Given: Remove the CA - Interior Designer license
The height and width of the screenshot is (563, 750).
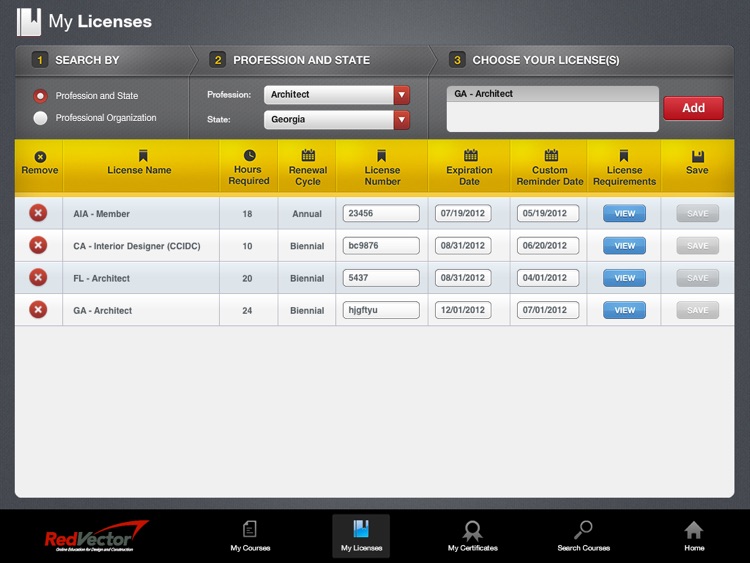Looking at the screenshot, I should (38, 245).
